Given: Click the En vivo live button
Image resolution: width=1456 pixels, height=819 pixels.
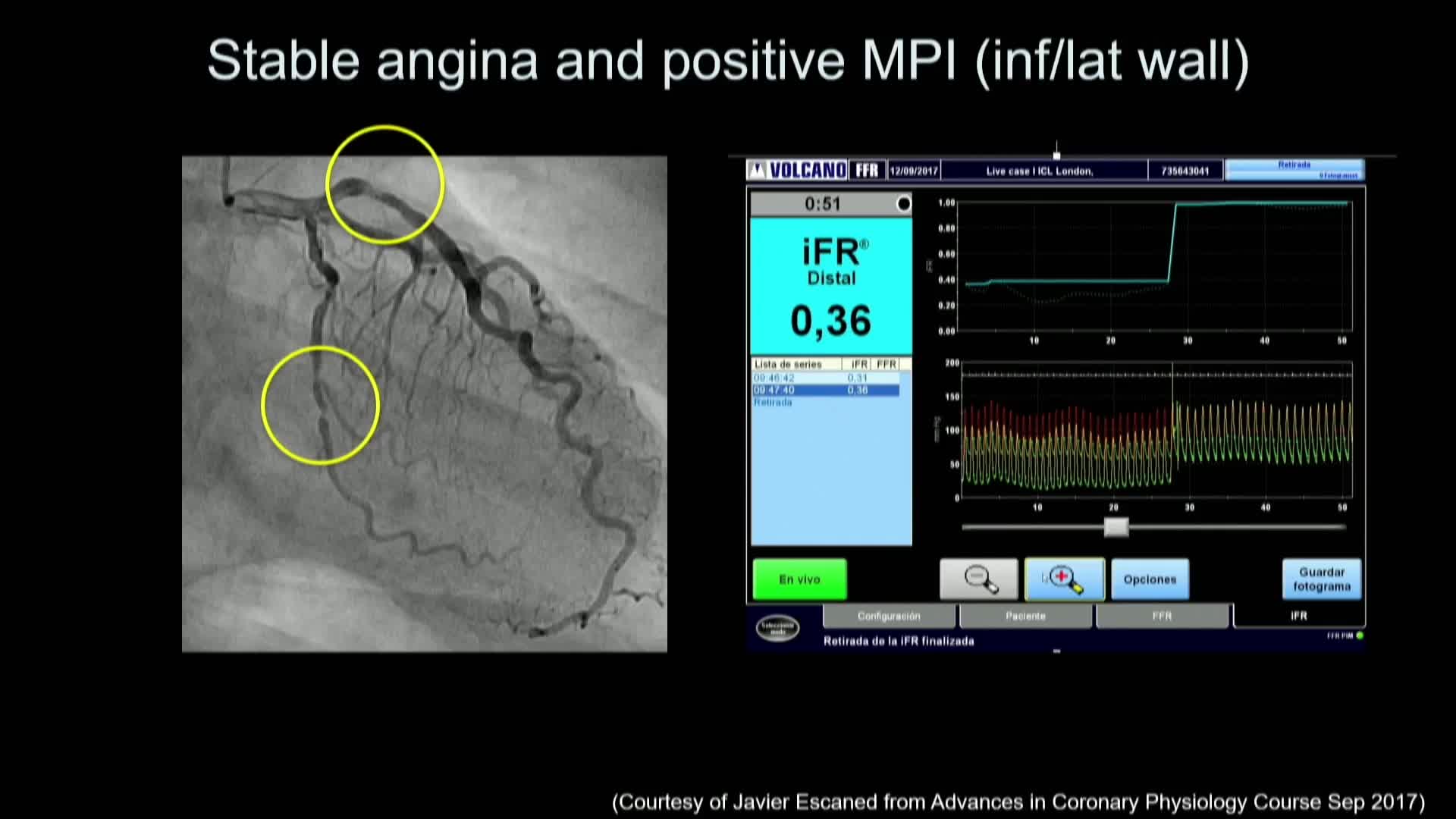Looking at the screenshot, I should click(799, 579).
